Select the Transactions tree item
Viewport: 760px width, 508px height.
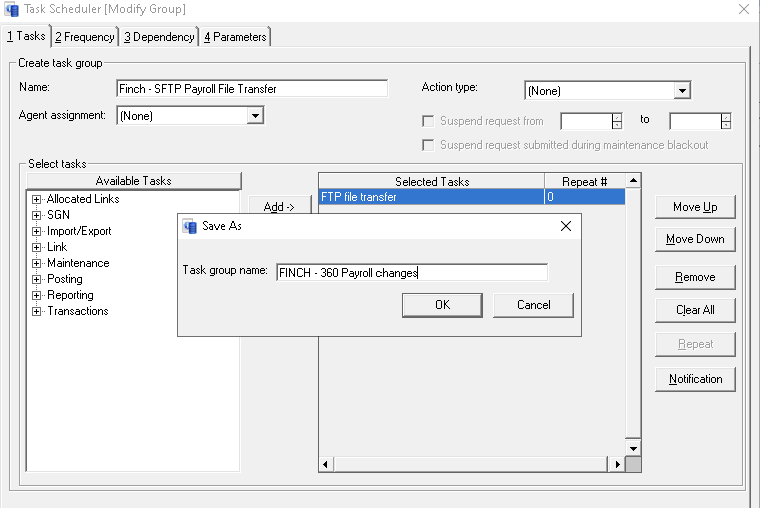point(78,311)
